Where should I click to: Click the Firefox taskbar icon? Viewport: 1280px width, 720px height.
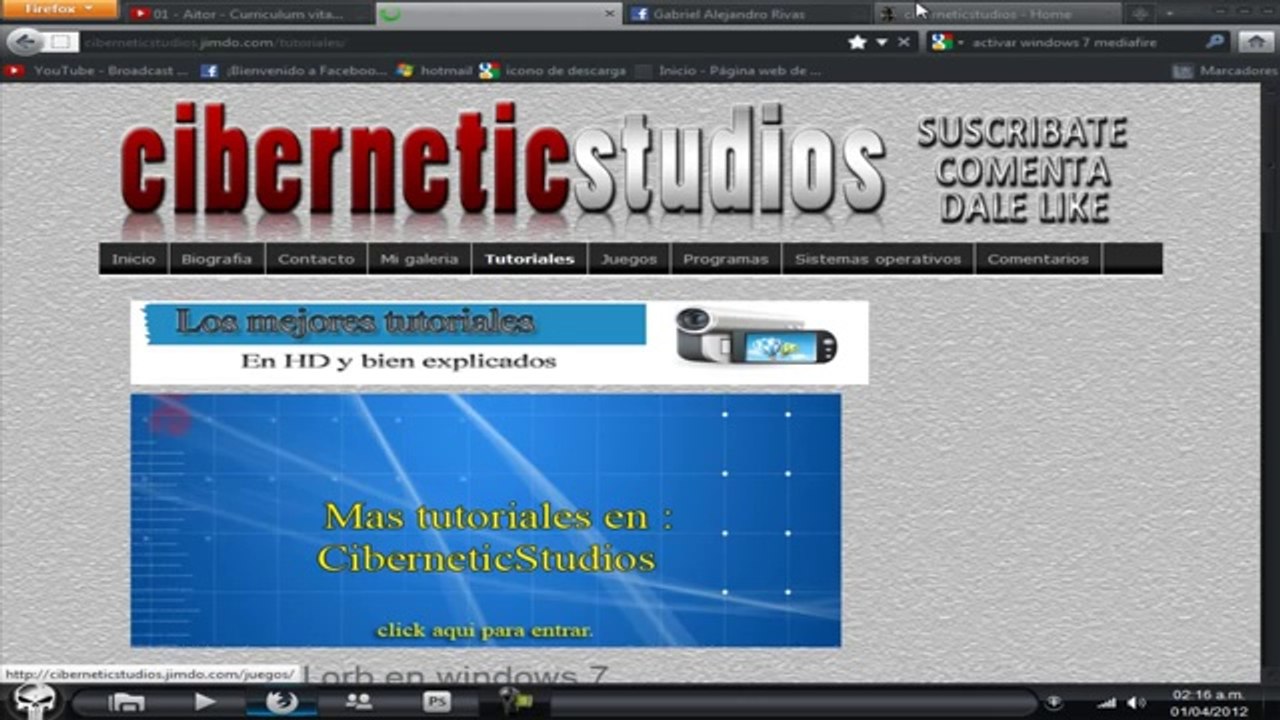click(x=282, y=702)
